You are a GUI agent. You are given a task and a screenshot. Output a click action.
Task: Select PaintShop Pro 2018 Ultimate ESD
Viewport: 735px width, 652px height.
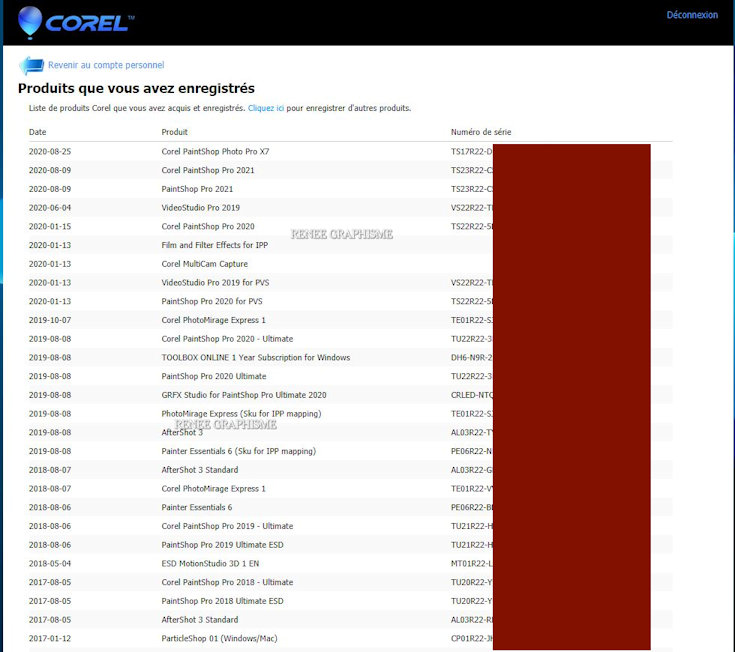[222, 601]
